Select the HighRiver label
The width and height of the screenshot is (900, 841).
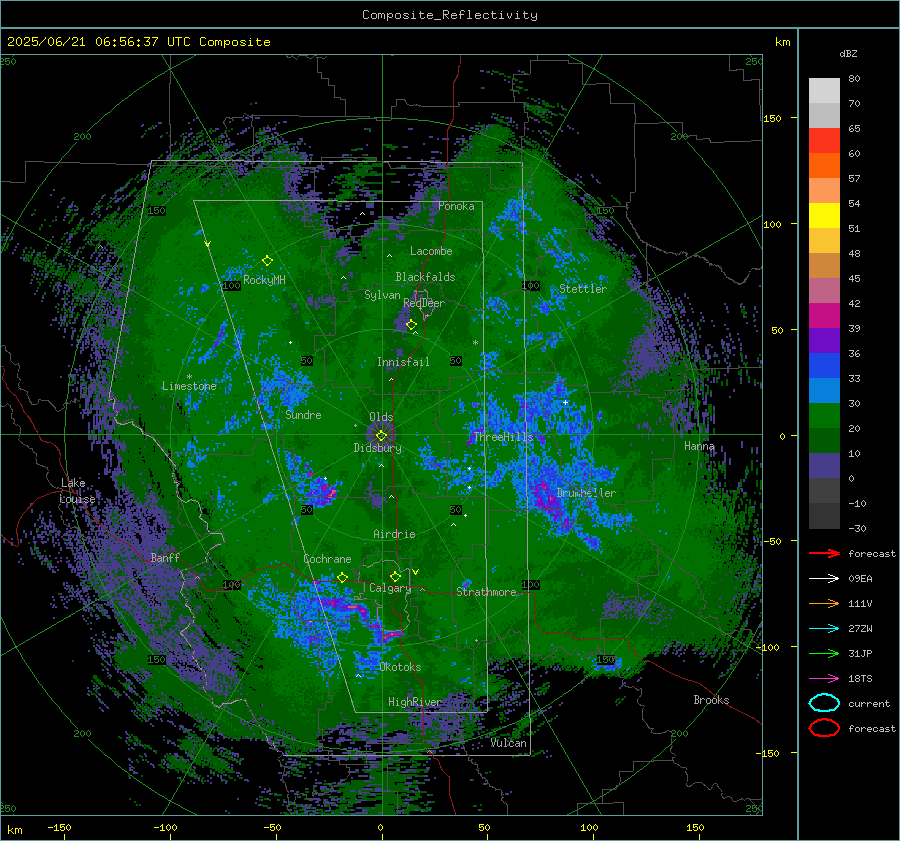point(414,702)
